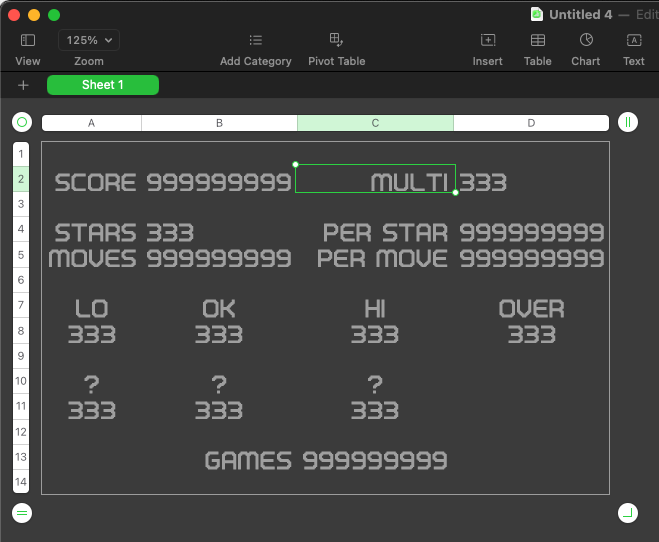Click the table corner resize handle

pyautogui.click(x=628, y=513)
